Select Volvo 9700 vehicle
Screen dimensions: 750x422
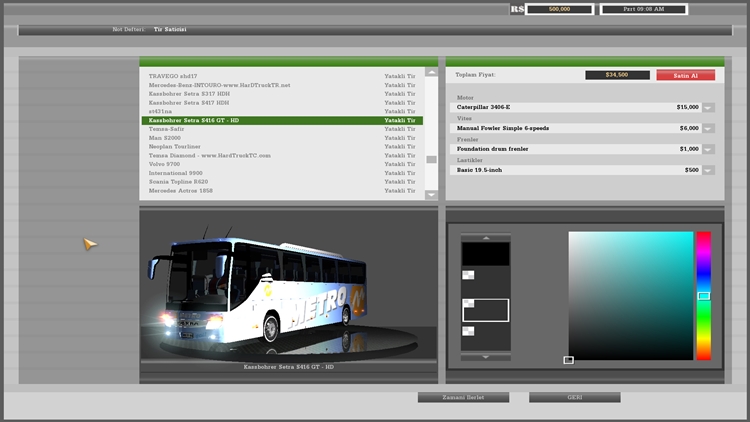(282, 164)
